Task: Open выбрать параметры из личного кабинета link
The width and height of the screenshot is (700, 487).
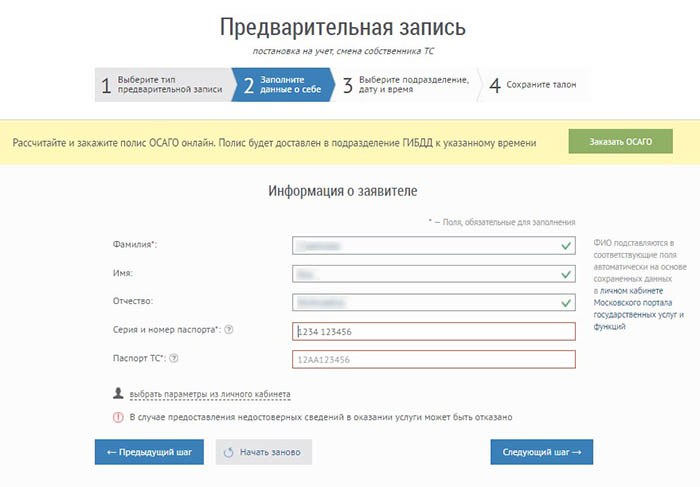Action: (210, 394)
